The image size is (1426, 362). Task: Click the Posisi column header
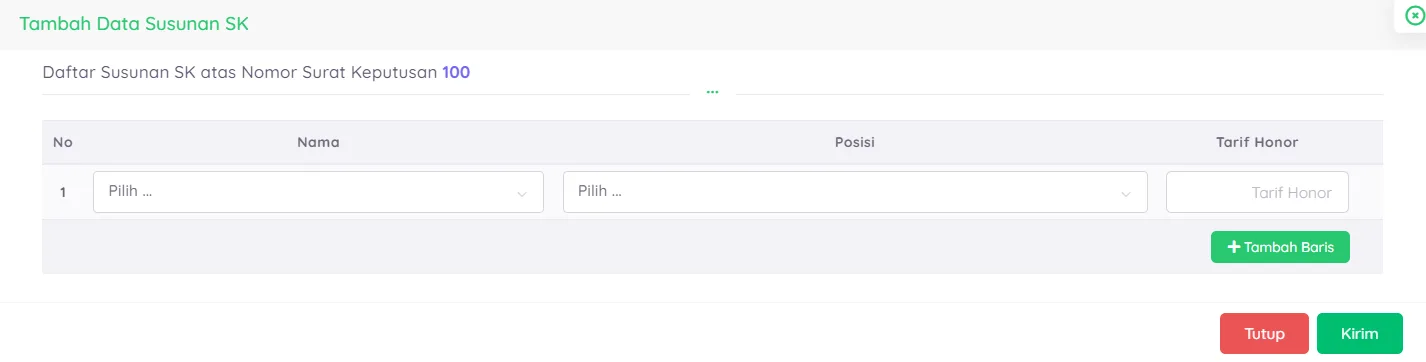pyautogui.click(x=855, y=142)
